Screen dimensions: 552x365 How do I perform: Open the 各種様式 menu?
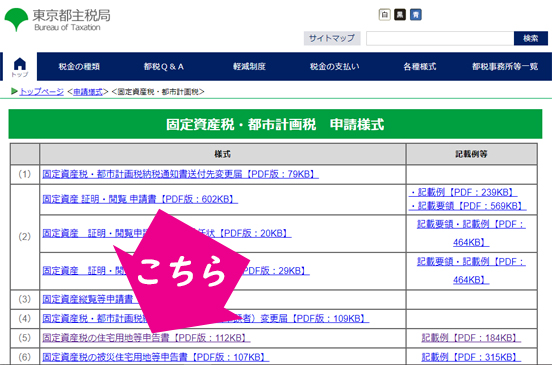pyautogui.click(x=420, y=67)
